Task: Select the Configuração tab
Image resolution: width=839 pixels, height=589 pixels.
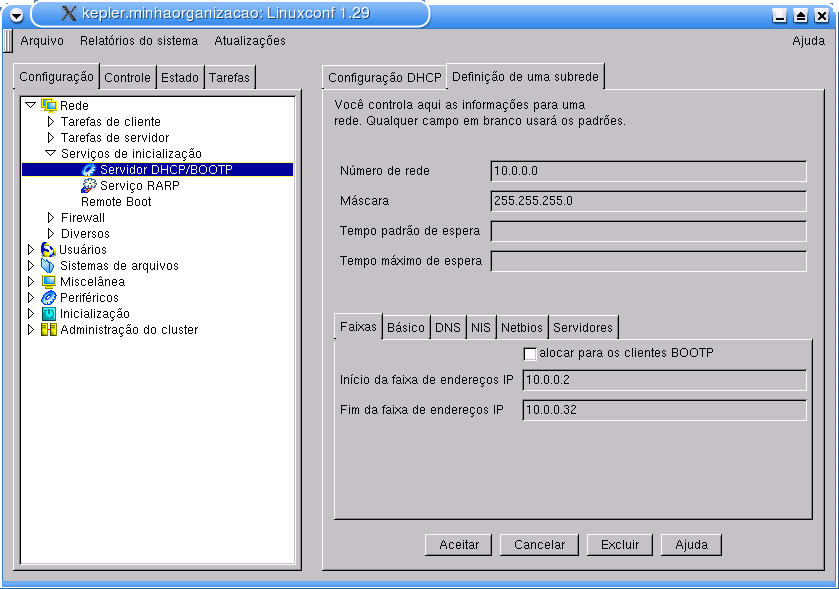Action: 56,77
